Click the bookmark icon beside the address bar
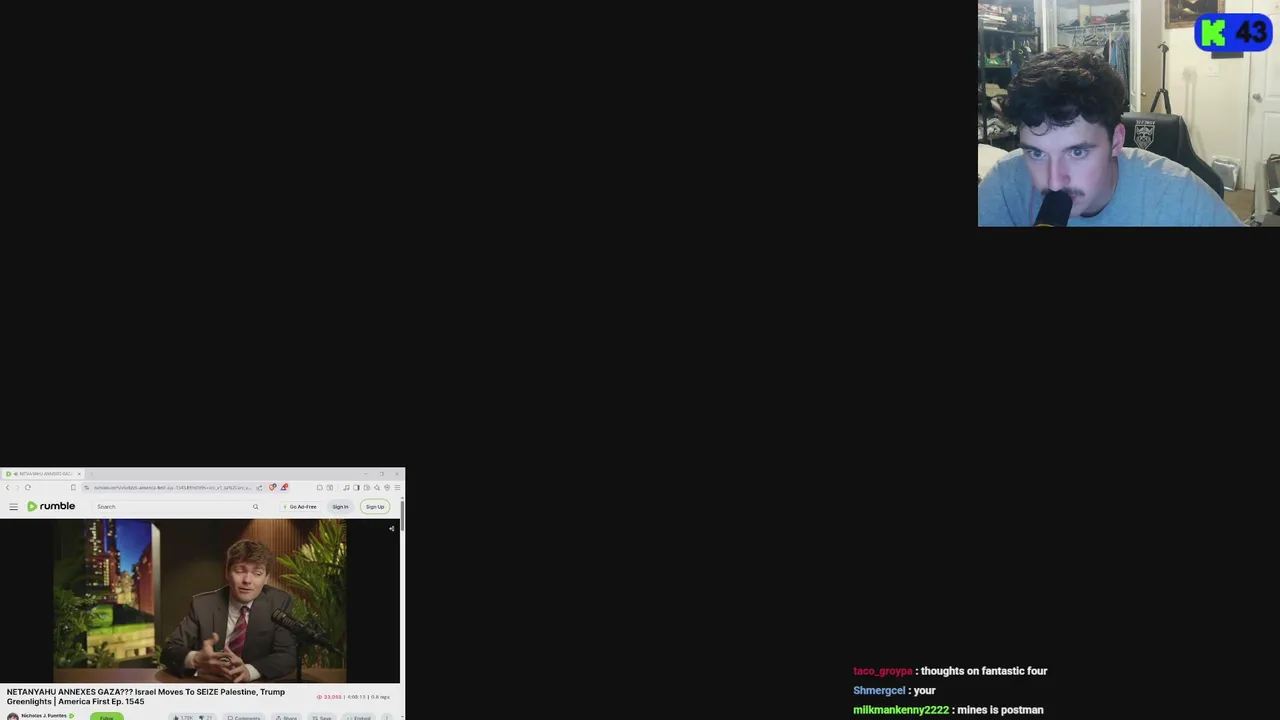The width and height of the screenshot is (1280, 720). click(x=73, y=487)
